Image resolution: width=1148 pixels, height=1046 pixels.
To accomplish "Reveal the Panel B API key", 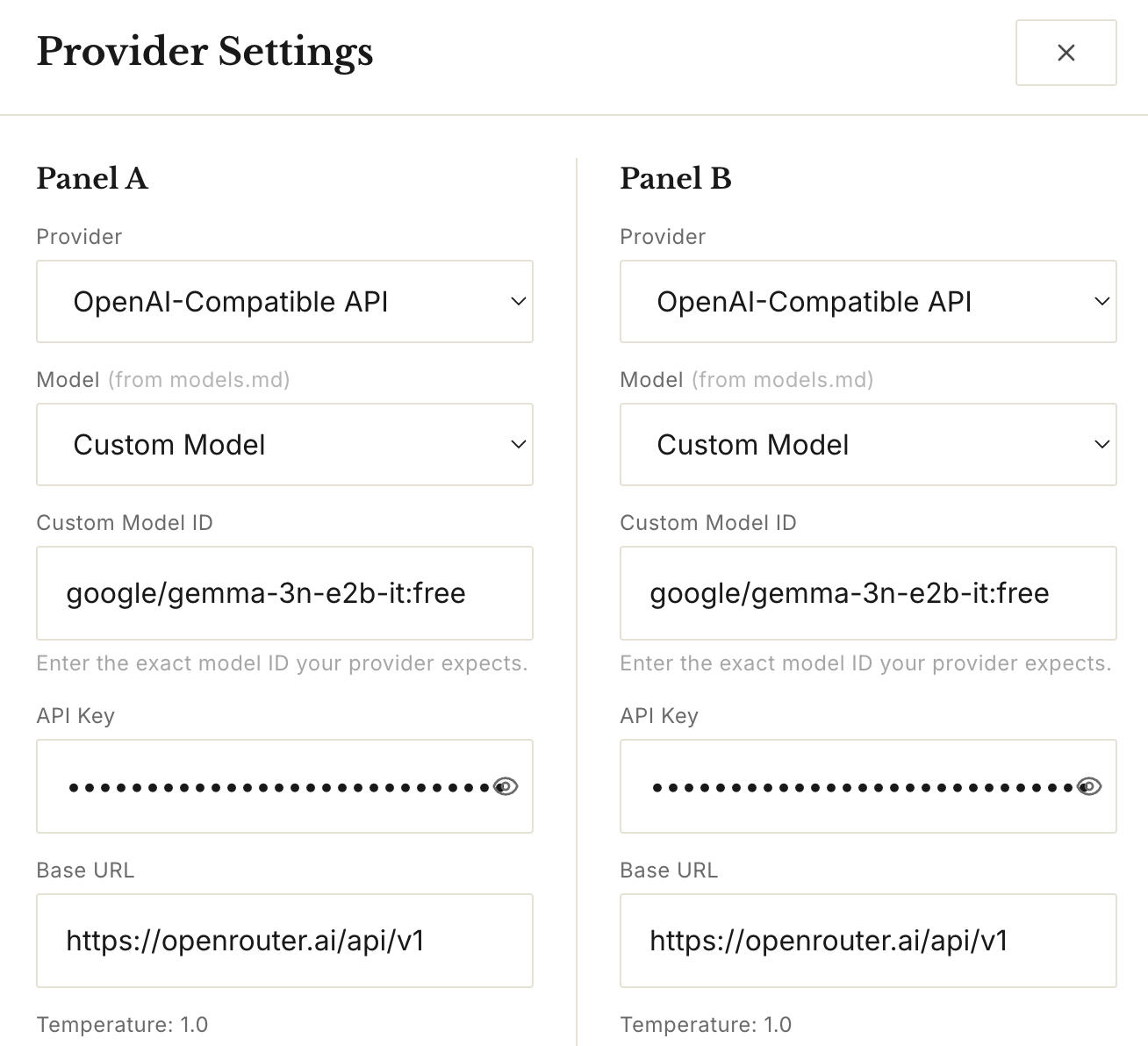I will pyautogui.click(x=1089, y=786).
